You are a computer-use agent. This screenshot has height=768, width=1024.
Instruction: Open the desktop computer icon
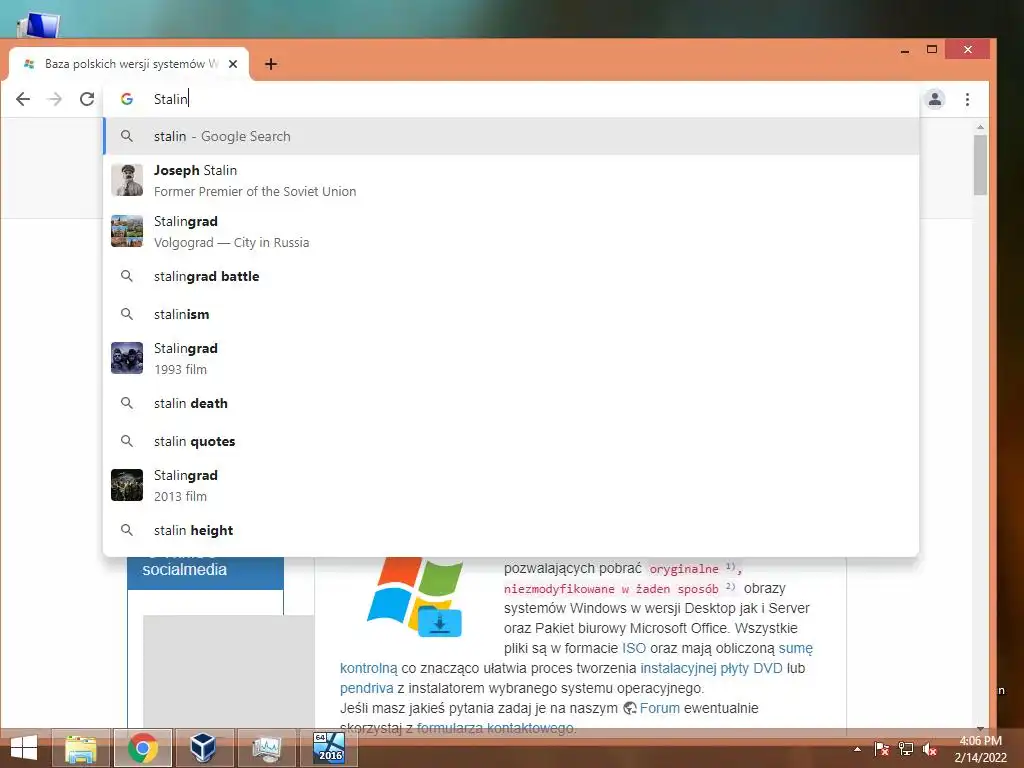pos(39,25)
